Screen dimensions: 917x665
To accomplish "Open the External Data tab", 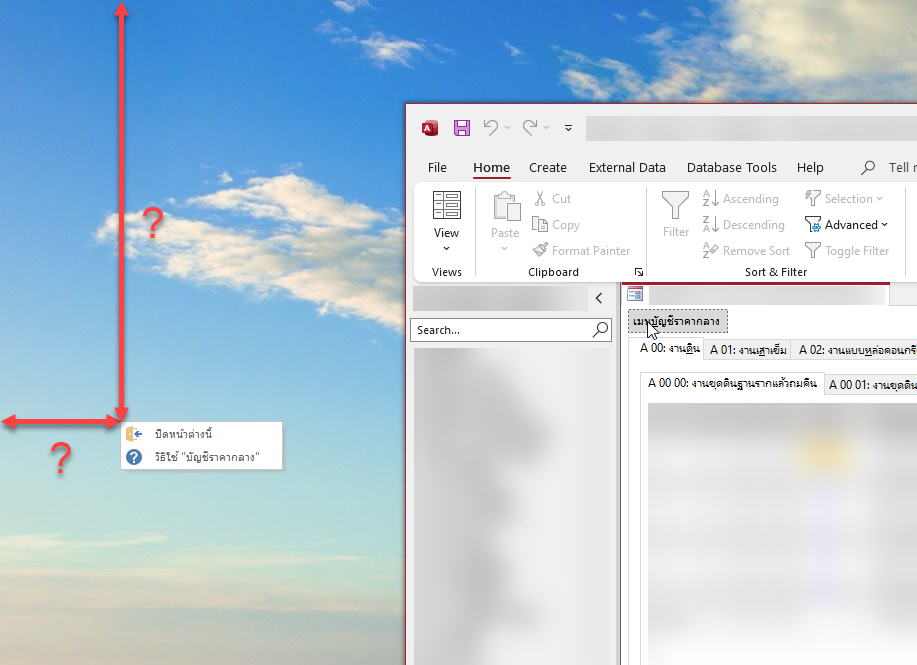I will pos(627,168).
